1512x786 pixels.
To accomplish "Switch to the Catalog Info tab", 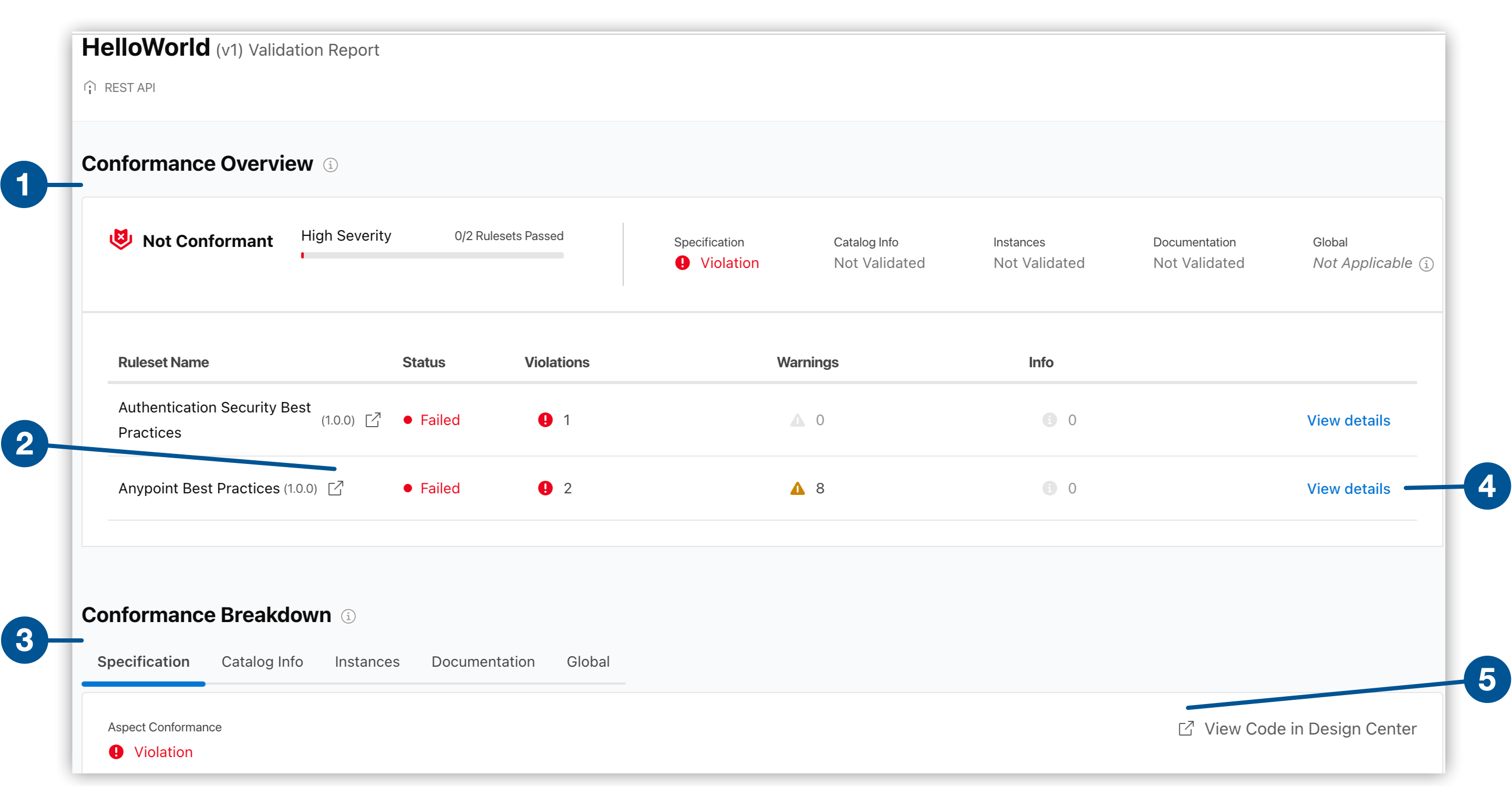I will tap(262, 661).
